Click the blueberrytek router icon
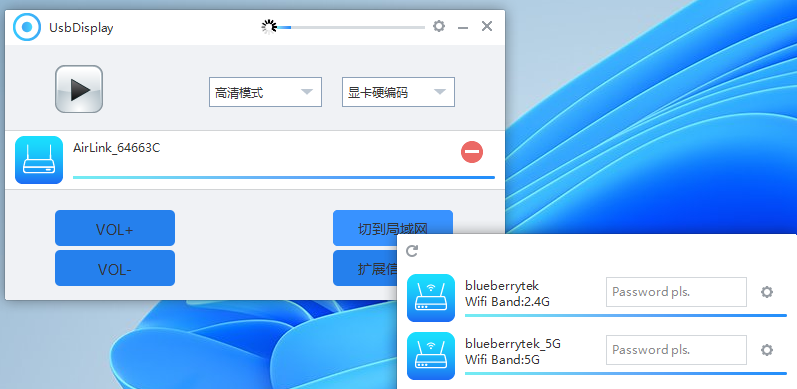Image resolution: width=797 pixels, height=389 pixels. (x=431, y=298)
